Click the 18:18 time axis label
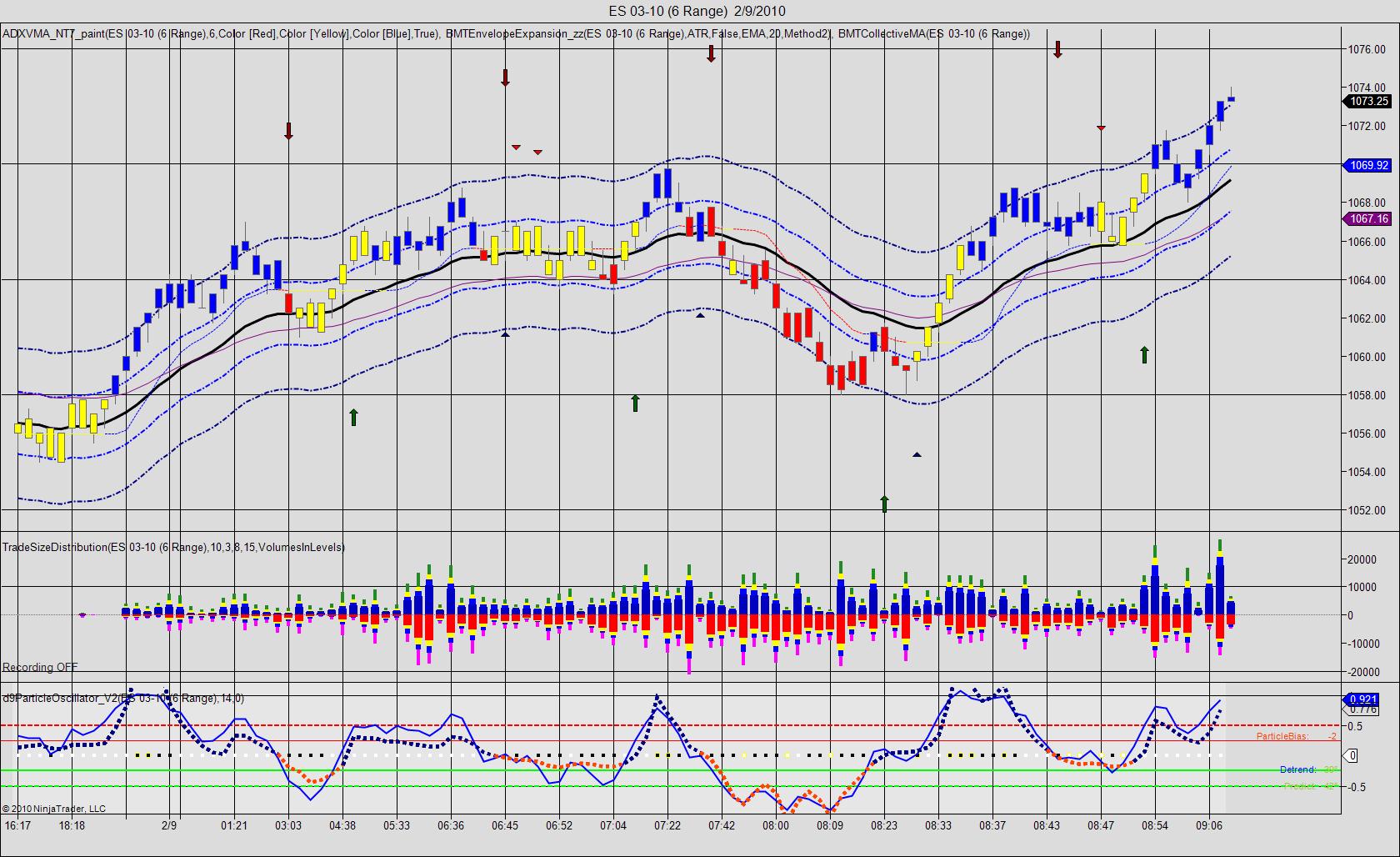Viewport: 1400px width, 857px height. coord(72,825)
